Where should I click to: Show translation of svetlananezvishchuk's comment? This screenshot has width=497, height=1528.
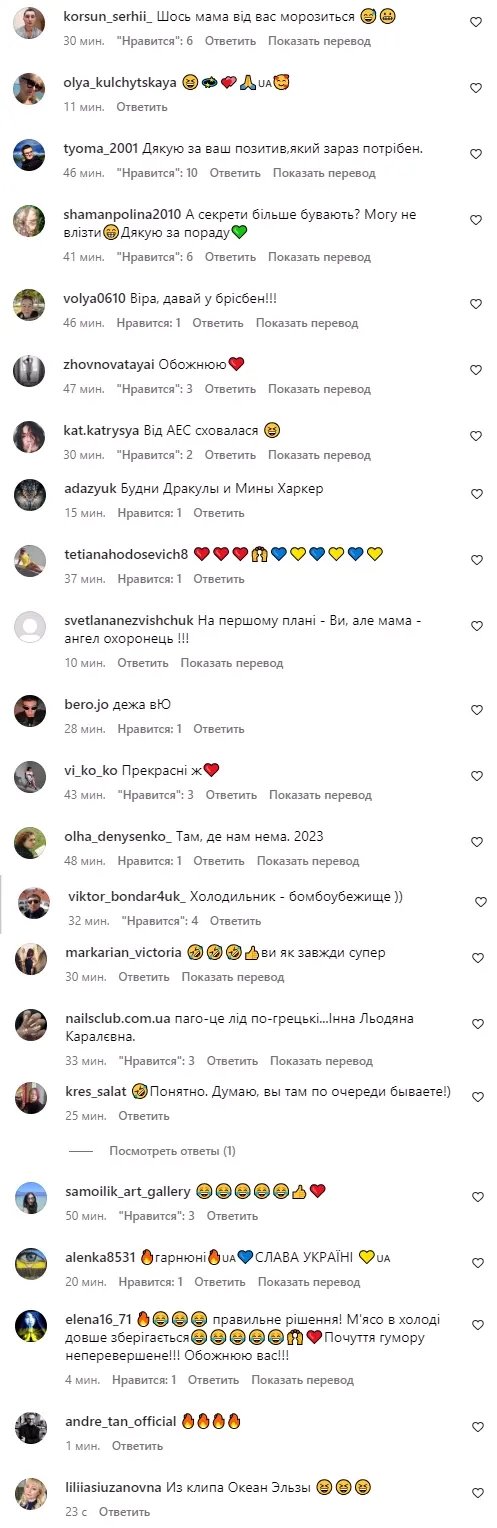232,663
